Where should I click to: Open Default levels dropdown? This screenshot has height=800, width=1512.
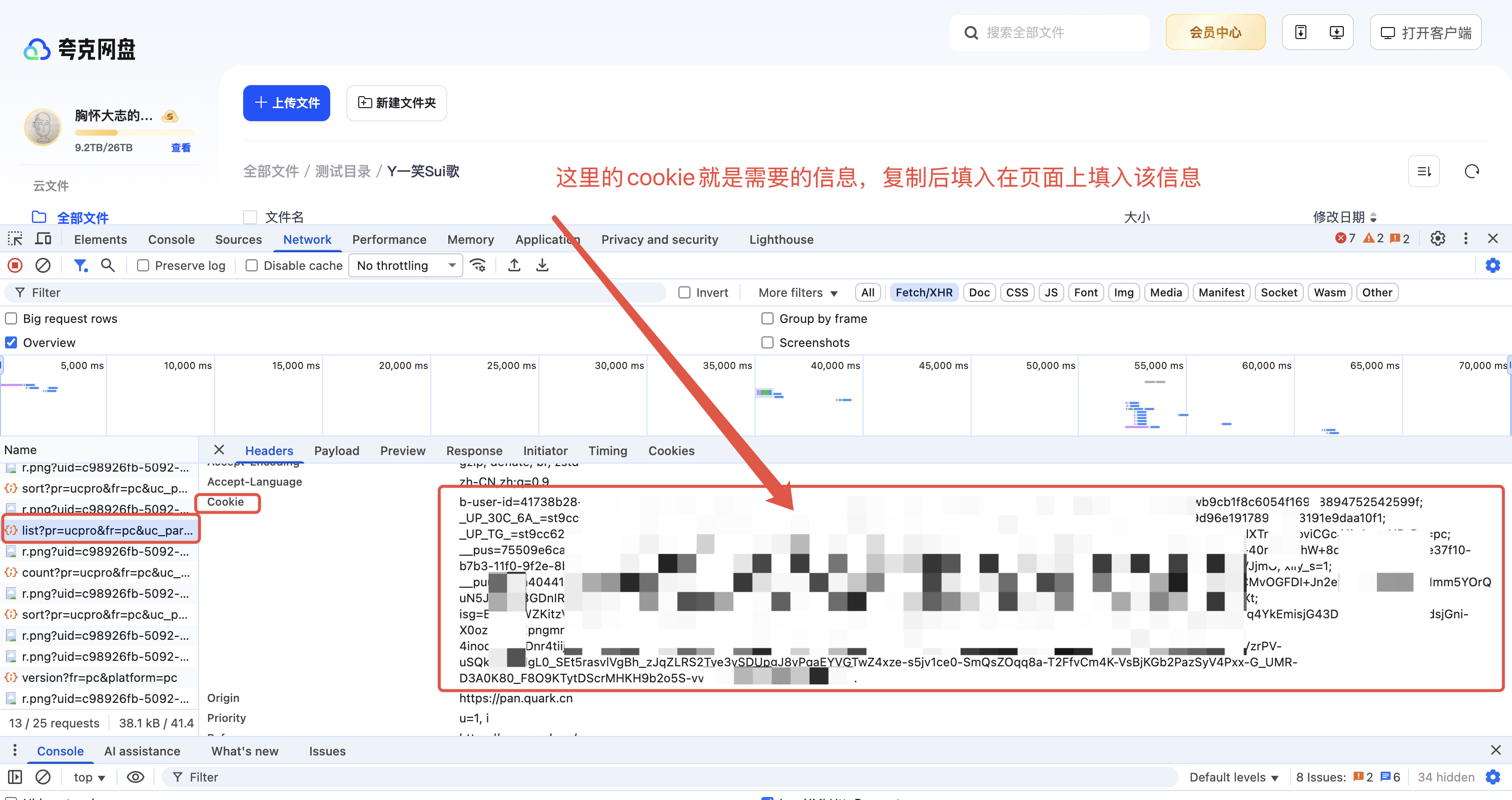pos(1234,776)
